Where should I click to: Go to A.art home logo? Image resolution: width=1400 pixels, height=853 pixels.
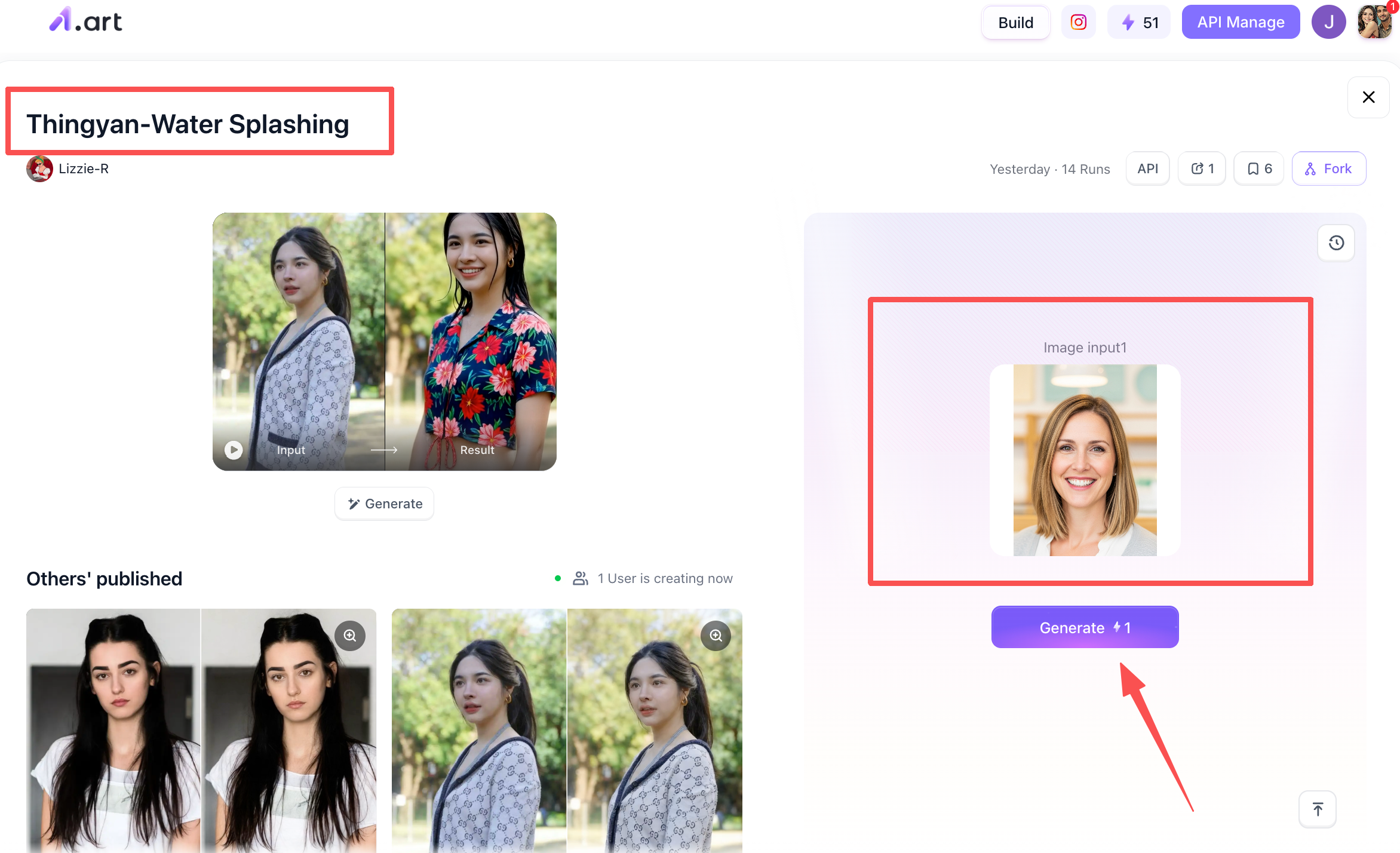85,21
